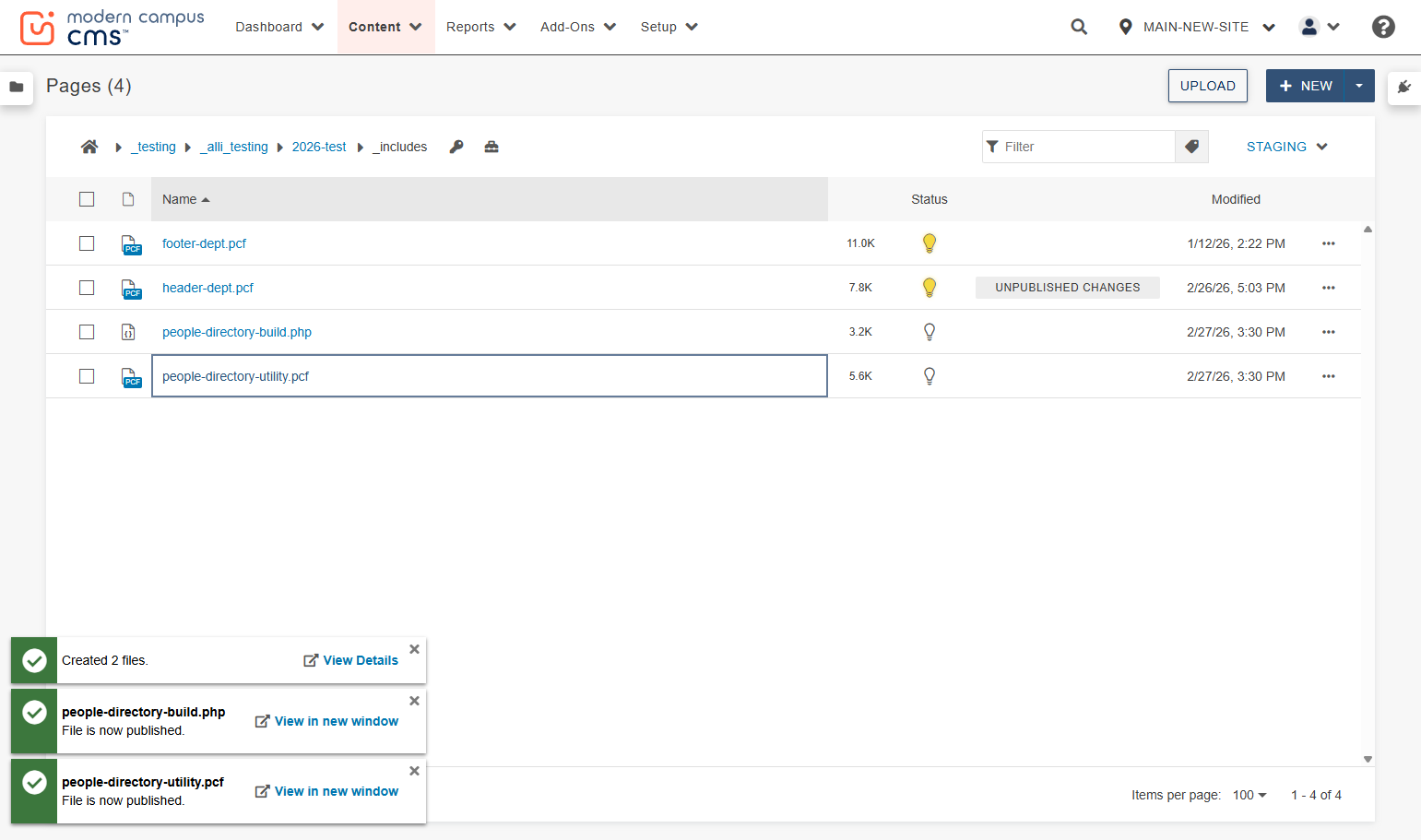This screenshot has width=1421, height=840.
Task: Select the people-directory-utility.pcf checkbox
Action: coord(87,376)
